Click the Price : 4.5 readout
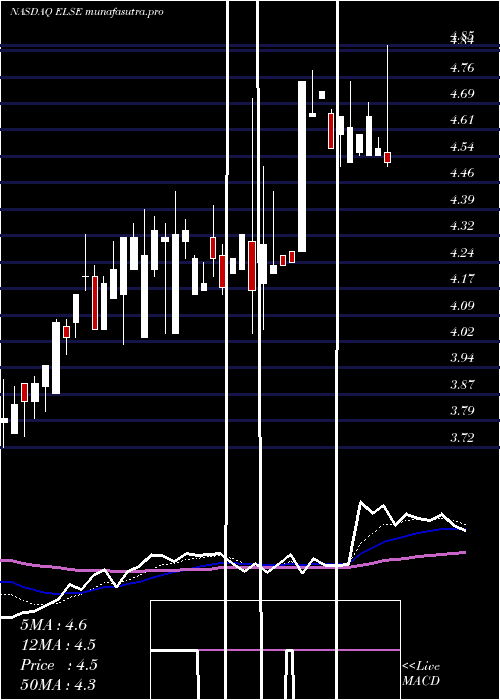 pyautogui.click(x=58, y=665)
